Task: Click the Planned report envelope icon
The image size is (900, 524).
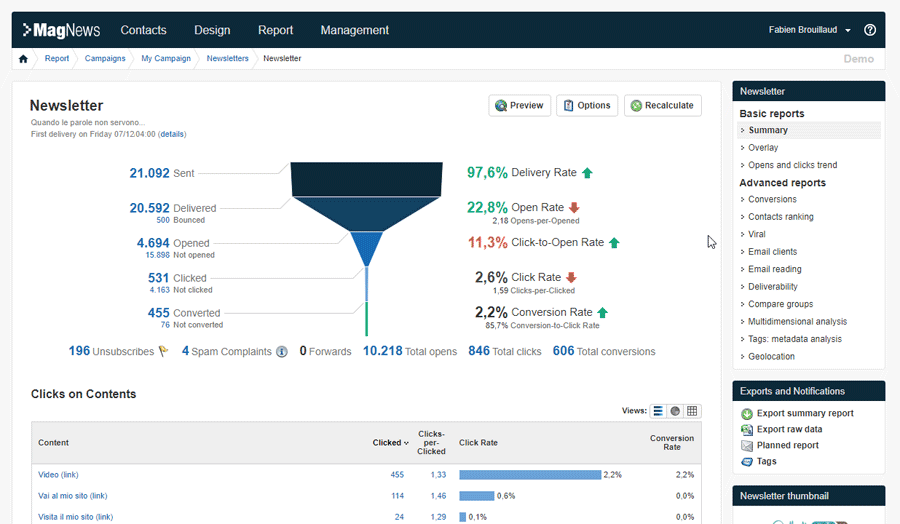Action: click(x=747, y=446)
